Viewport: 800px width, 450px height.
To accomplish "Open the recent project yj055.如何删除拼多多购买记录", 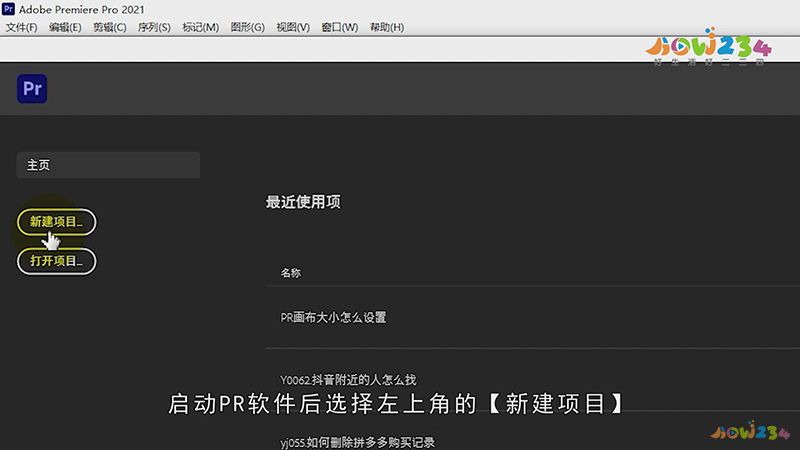I will pyautogui.click(x=357, y=442).
